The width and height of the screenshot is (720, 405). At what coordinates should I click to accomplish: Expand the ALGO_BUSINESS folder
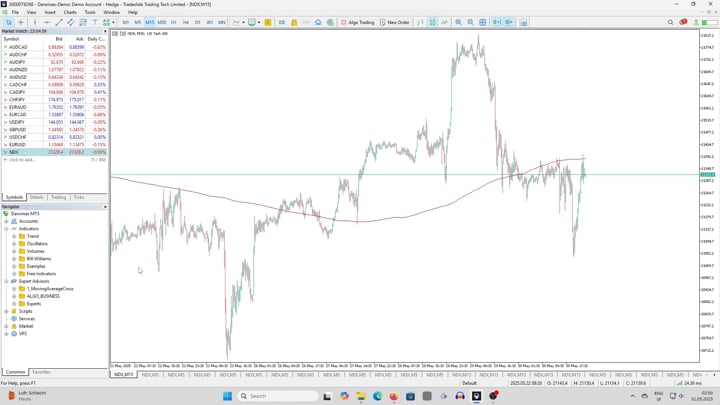pyautogui.click(x=14, y=296)
